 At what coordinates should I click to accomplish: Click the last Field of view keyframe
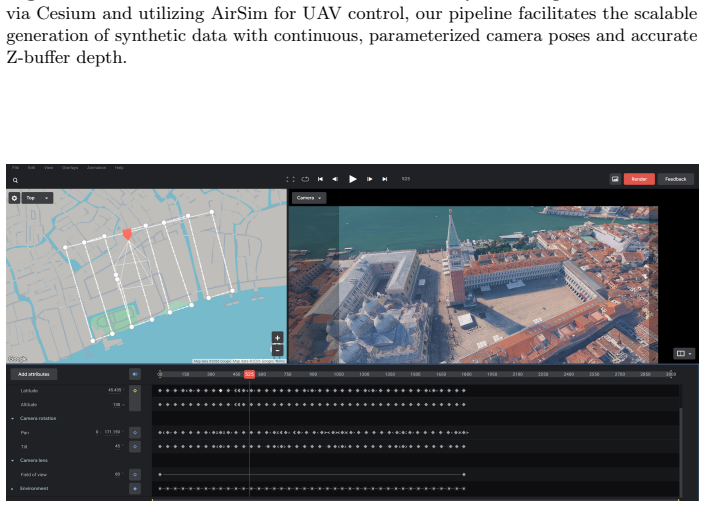click(464, 474)
